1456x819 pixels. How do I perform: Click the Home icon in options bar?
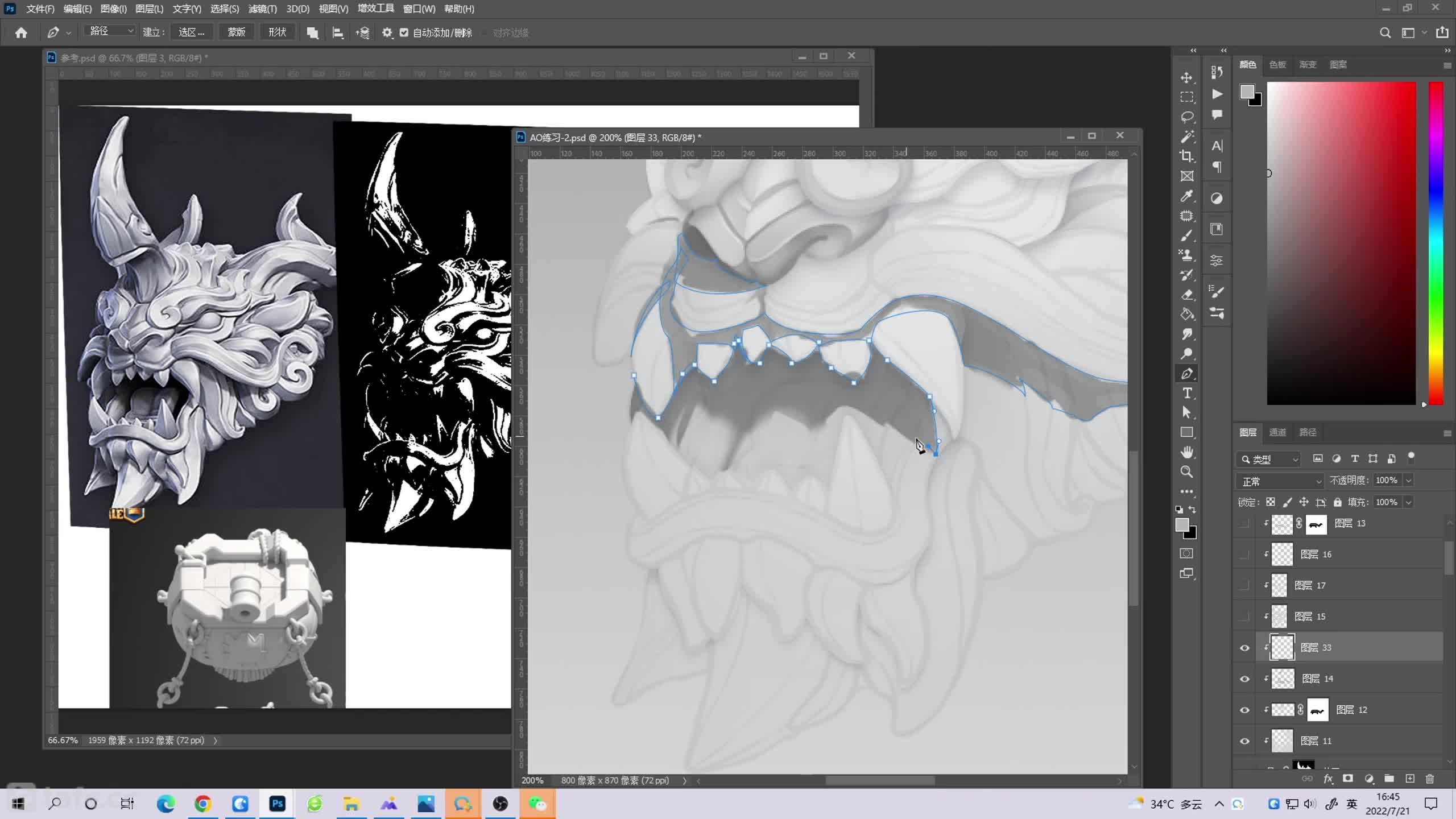pos(21,33)
